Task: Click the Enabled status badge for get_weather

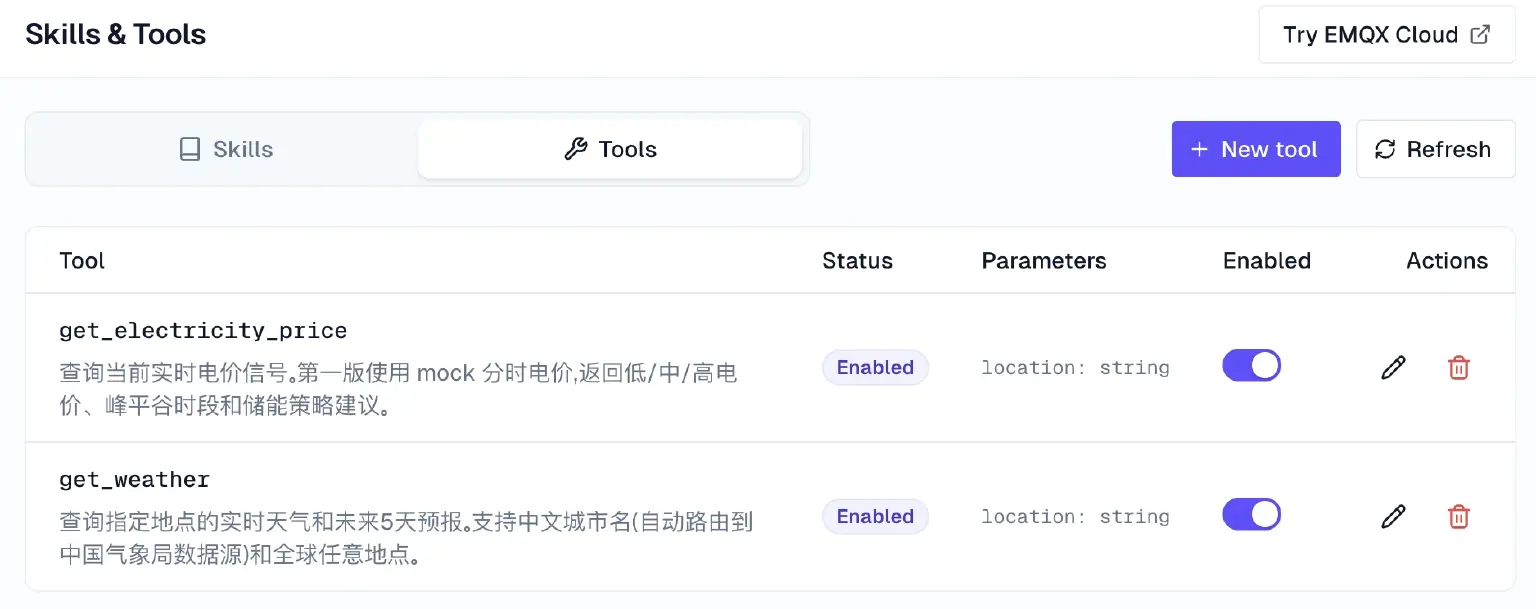Action: pos(875,516)
